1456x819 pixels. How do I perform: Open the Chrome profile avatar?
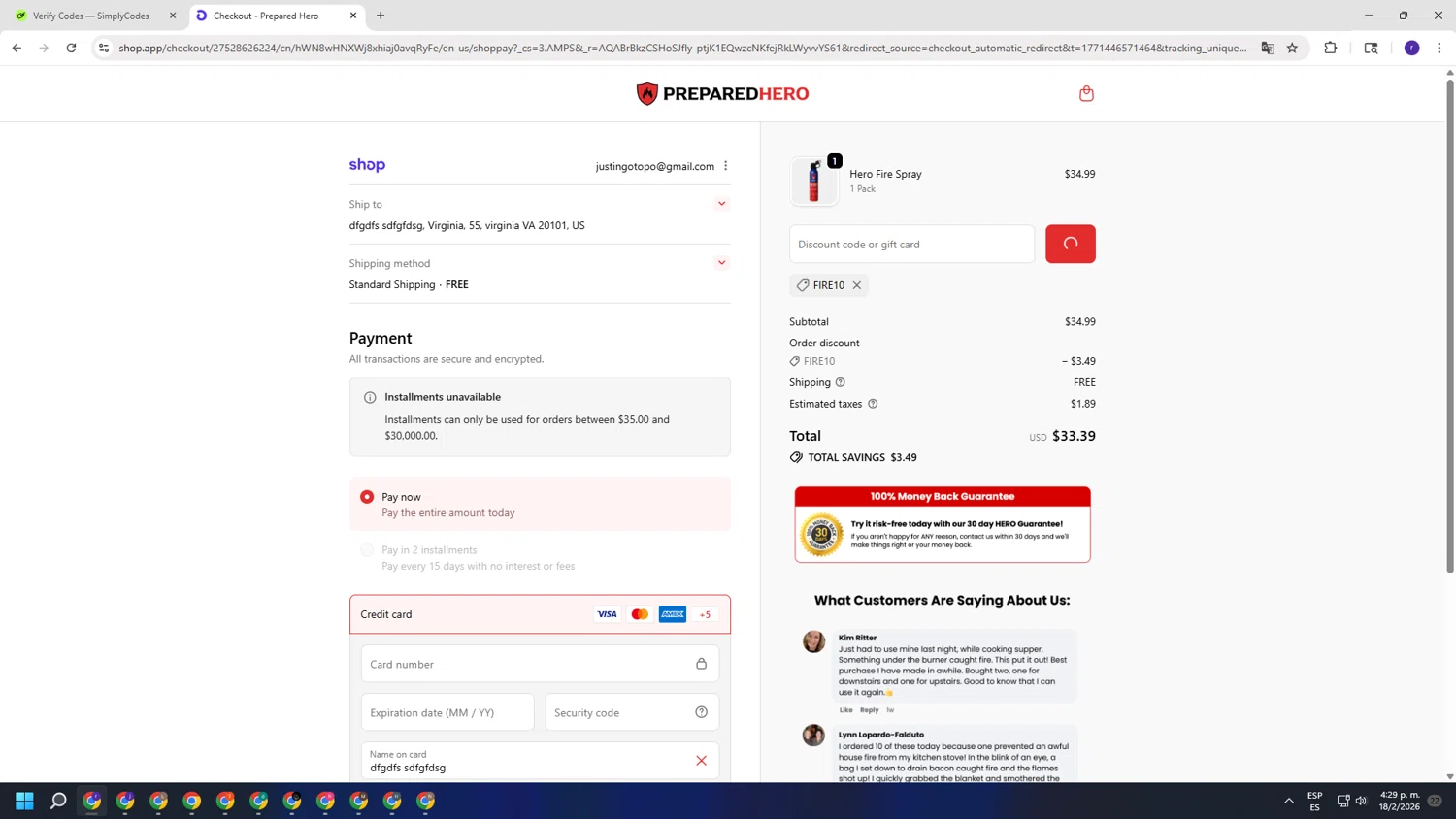click(x=1412, y=48)
